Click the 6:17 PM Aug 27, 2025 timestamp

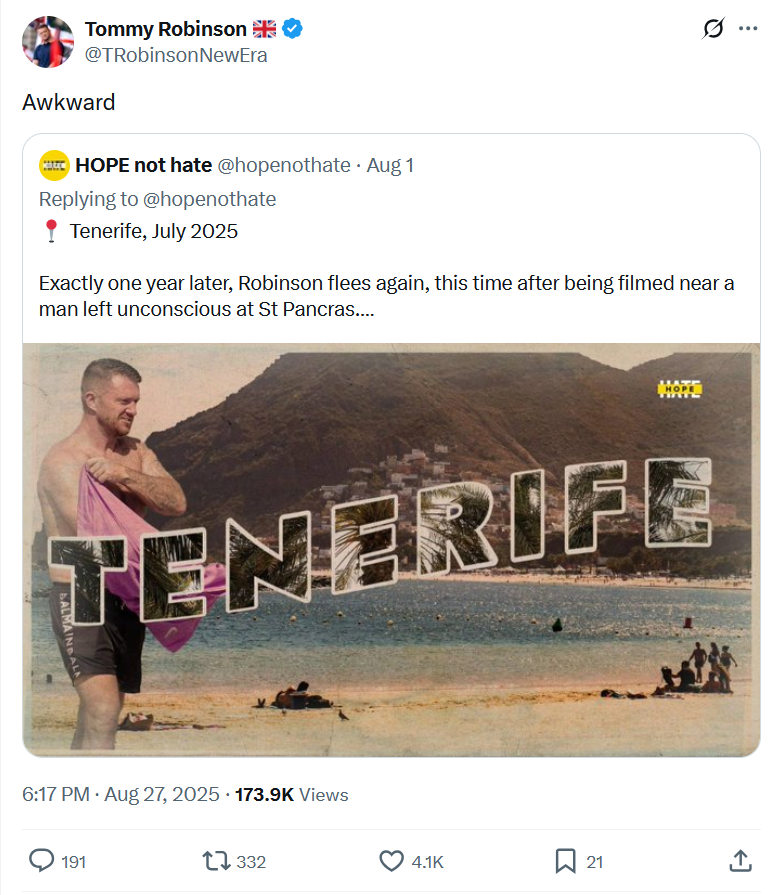pyautogui.click(x=120, y=795)
